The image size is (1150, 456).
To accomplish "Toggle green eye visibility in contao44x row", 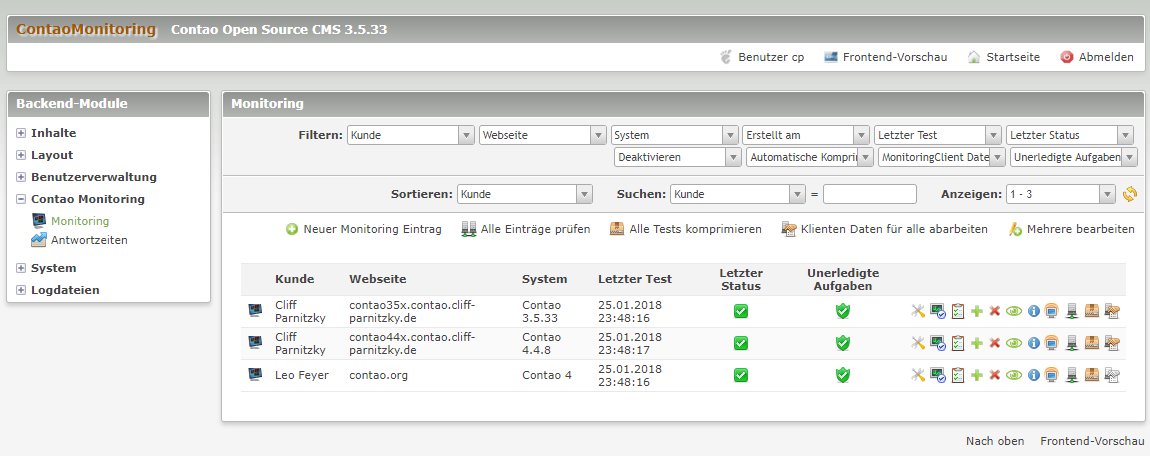I will click(x=1014, y=342).
